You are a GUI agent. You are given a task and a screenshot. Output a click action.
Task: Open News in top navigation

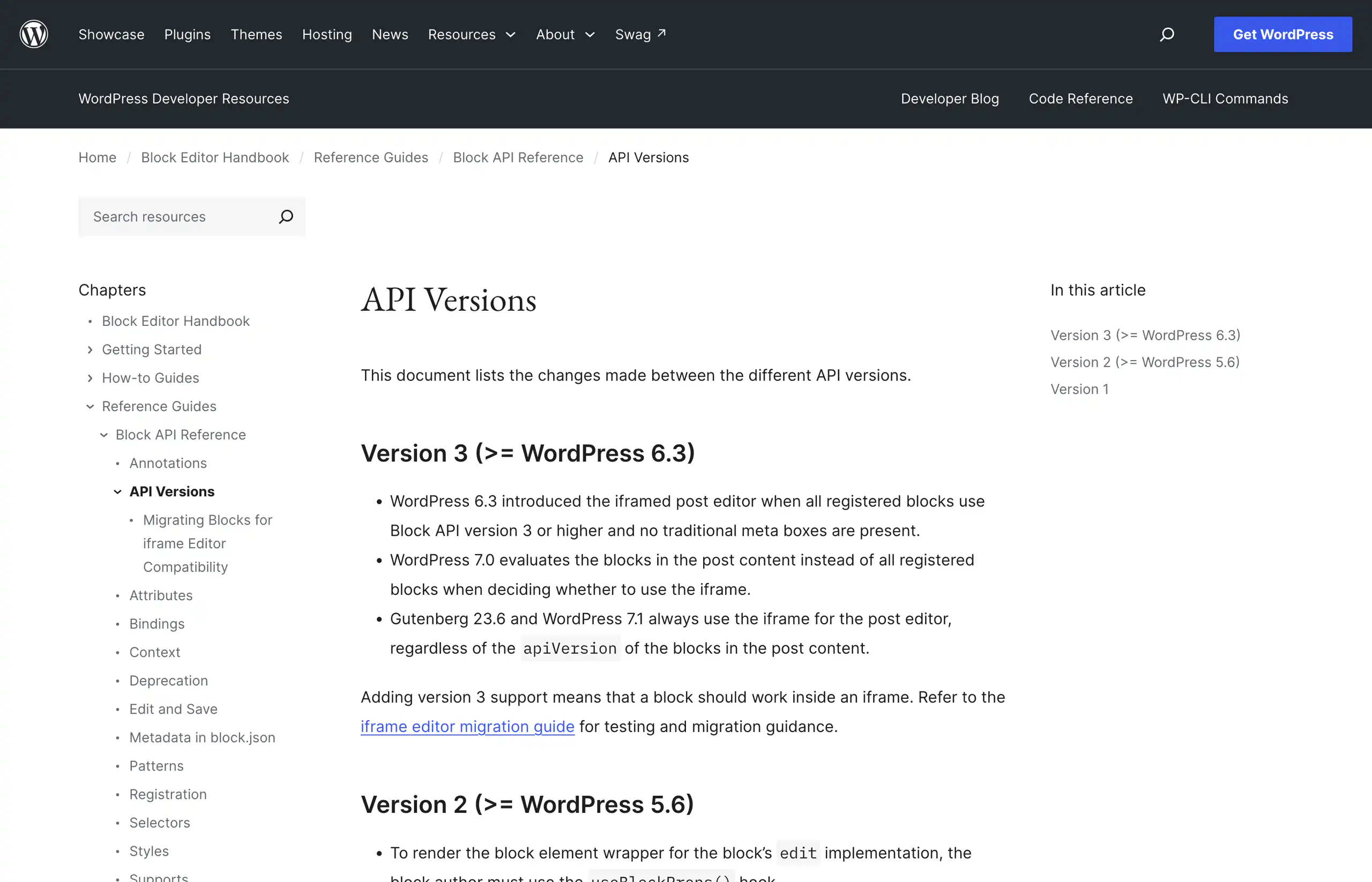coord(390,34)
